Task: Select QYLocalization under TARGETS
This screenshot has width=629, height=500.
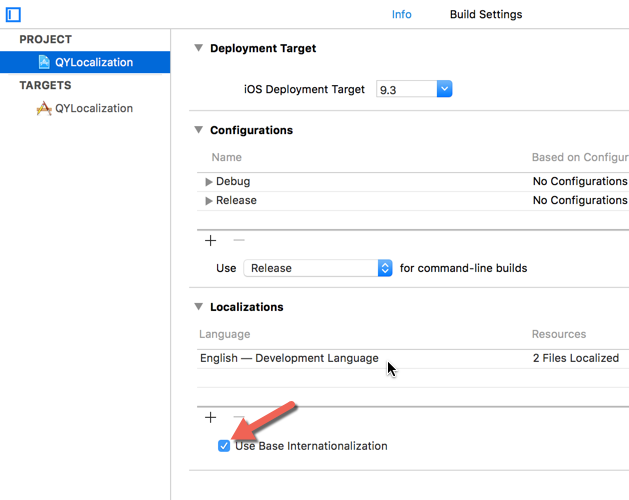Action: (x=85, y=108)
